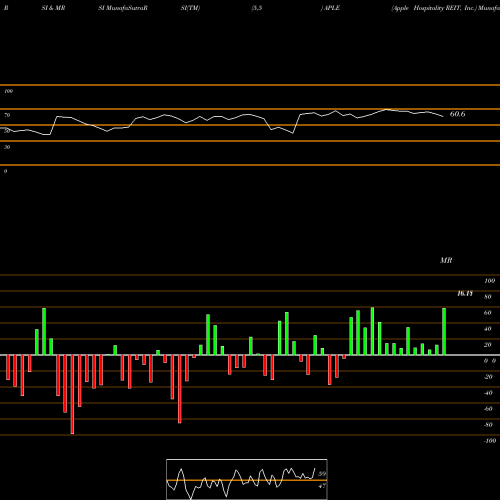Click the 30 level label on RSI axis
Image resolution: width=500 pixels, height=500 pixels.
coord(7,147)
